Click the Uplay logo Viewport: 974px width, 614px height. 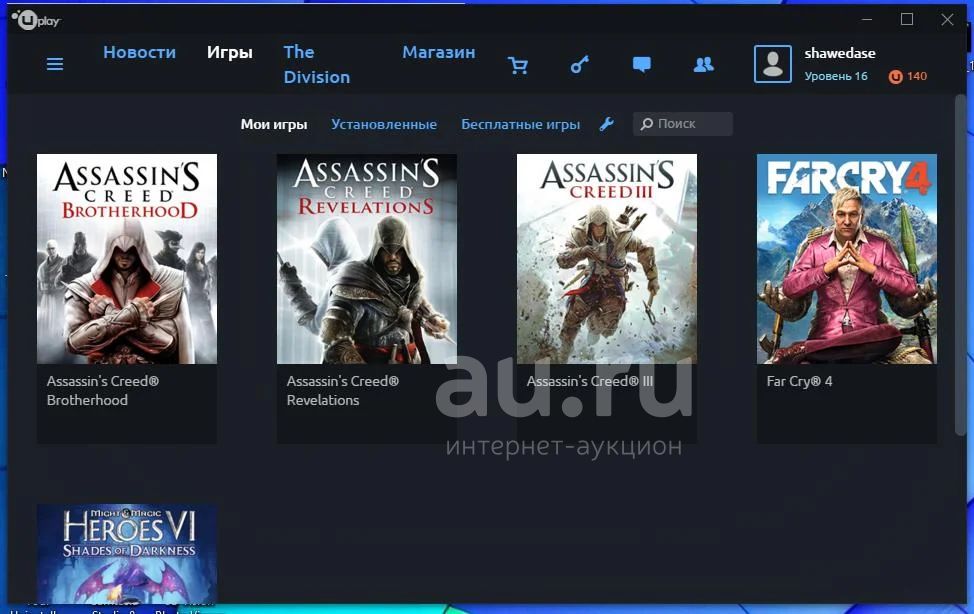click(x=36, y=20)
